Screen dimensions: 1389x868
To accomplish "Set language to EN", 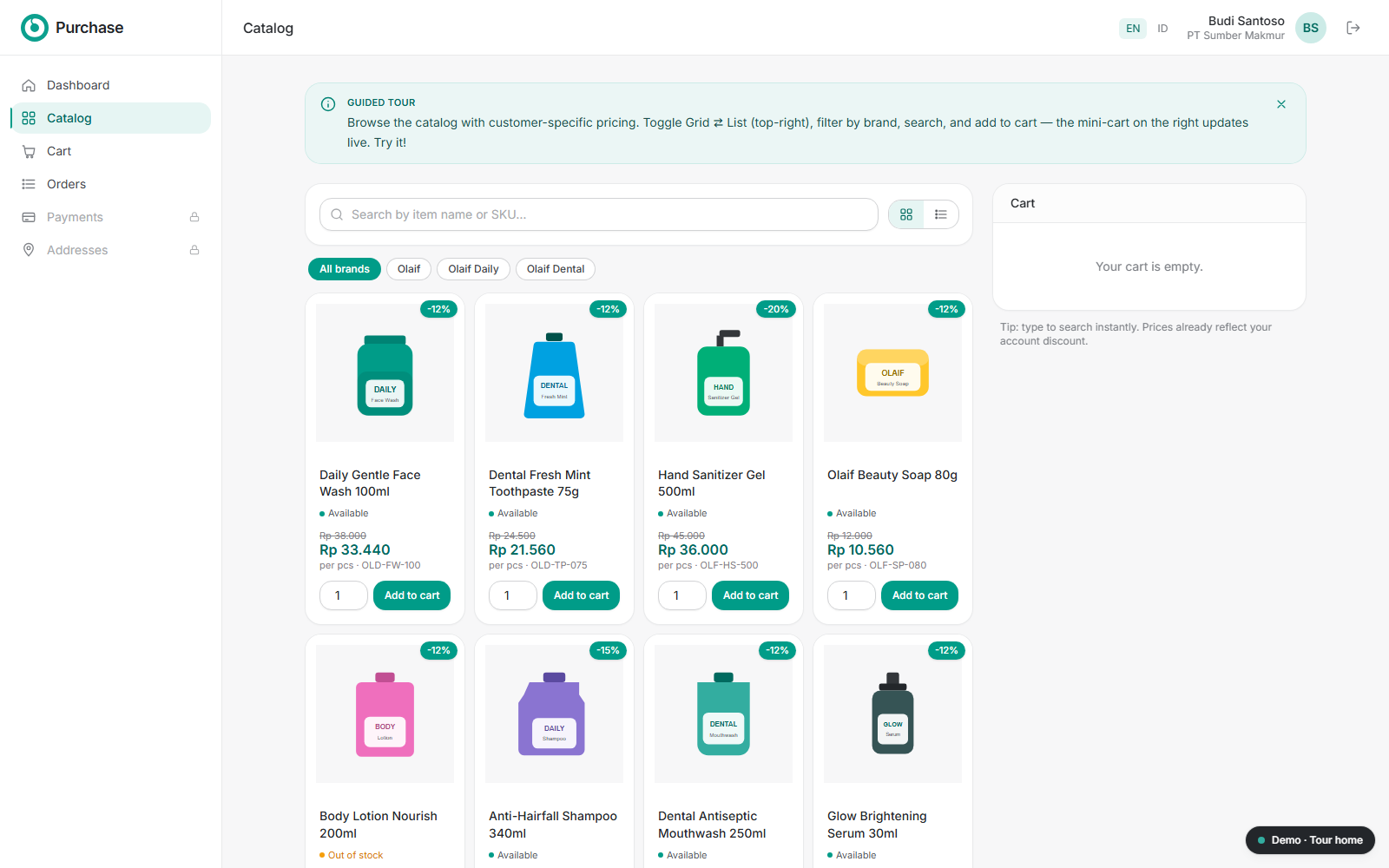I will click(x=1133, y=29).
